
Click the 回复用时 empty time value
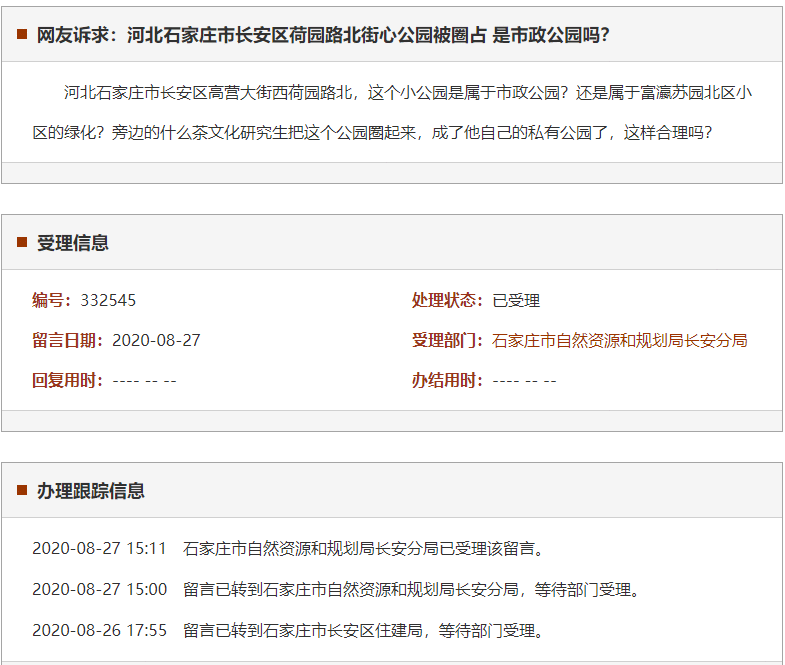point(144,380)
